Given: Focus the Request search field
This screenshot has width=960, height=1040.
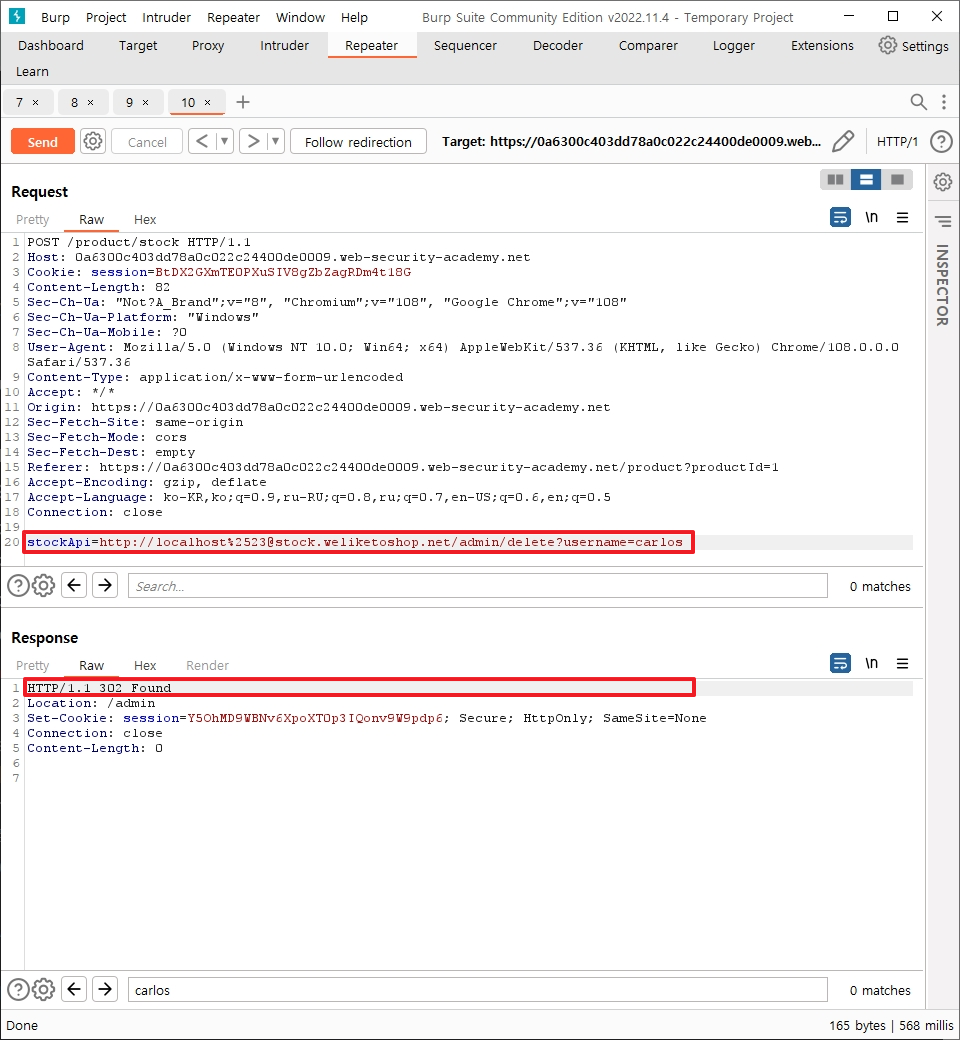Looking at the screenshot, I should (x=478, y=586).
